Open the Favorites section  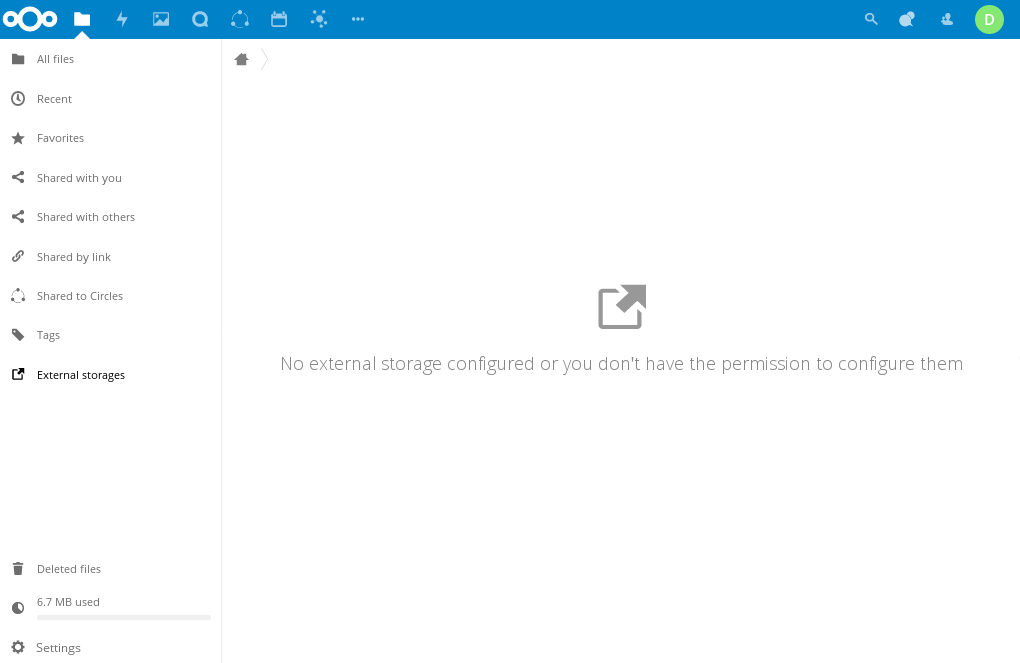pos(60,138)
